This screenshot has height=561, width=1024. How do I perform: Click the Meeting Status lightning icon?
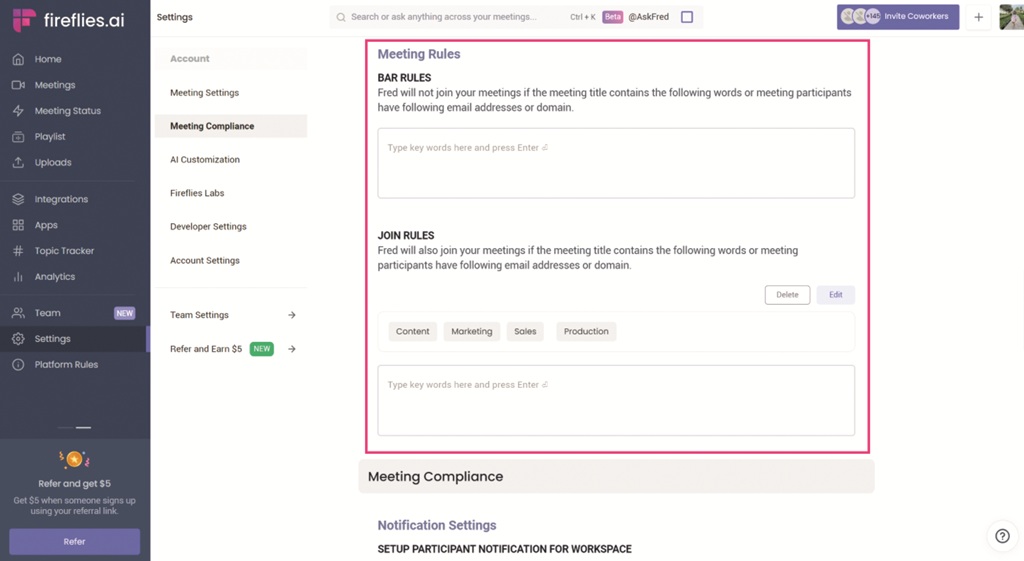tap(18, 111)
